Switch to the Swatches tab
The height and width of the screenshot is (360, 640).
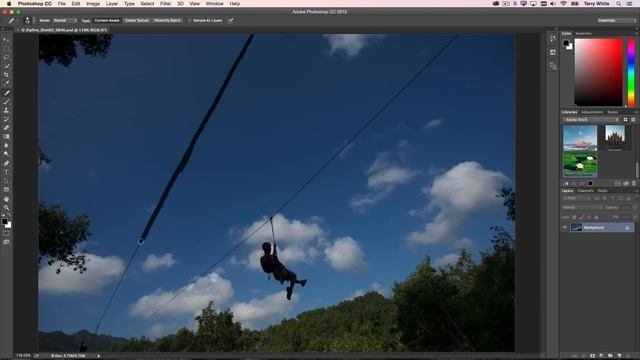pos(583,33)
